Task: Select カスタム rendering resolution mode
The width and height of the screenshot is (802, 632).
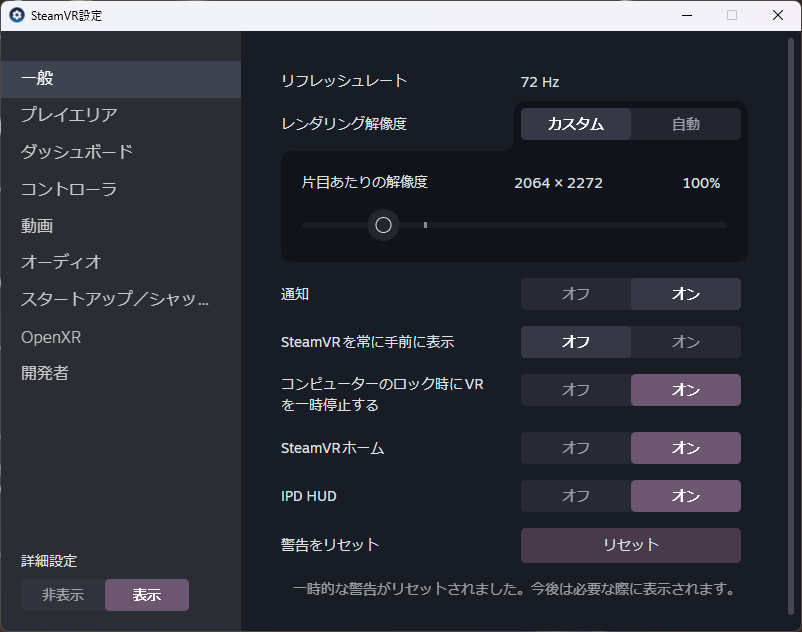Action: point(576,124)
